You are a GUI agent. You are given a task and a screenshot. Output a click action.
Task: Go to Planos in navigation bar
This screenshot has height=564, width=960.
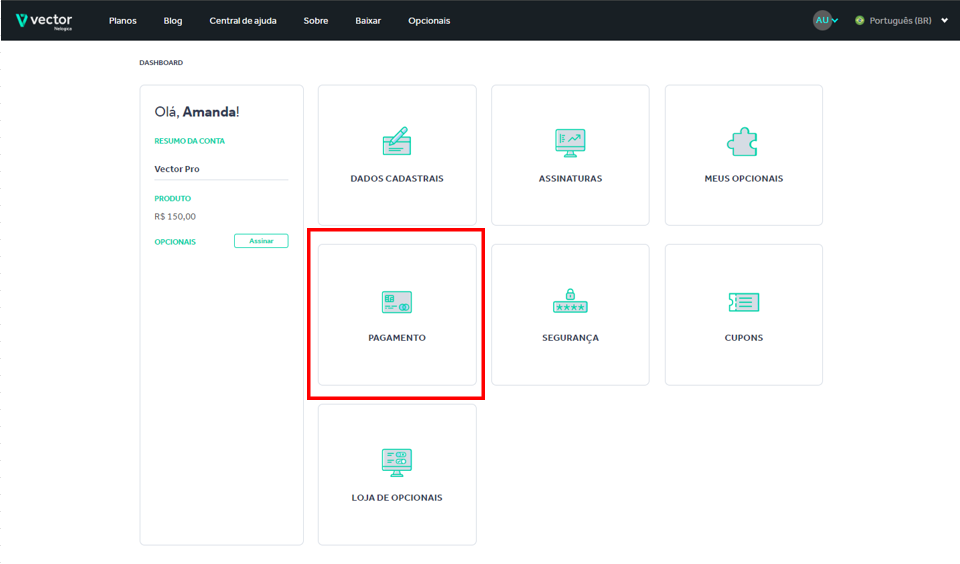tap(123, 21)
